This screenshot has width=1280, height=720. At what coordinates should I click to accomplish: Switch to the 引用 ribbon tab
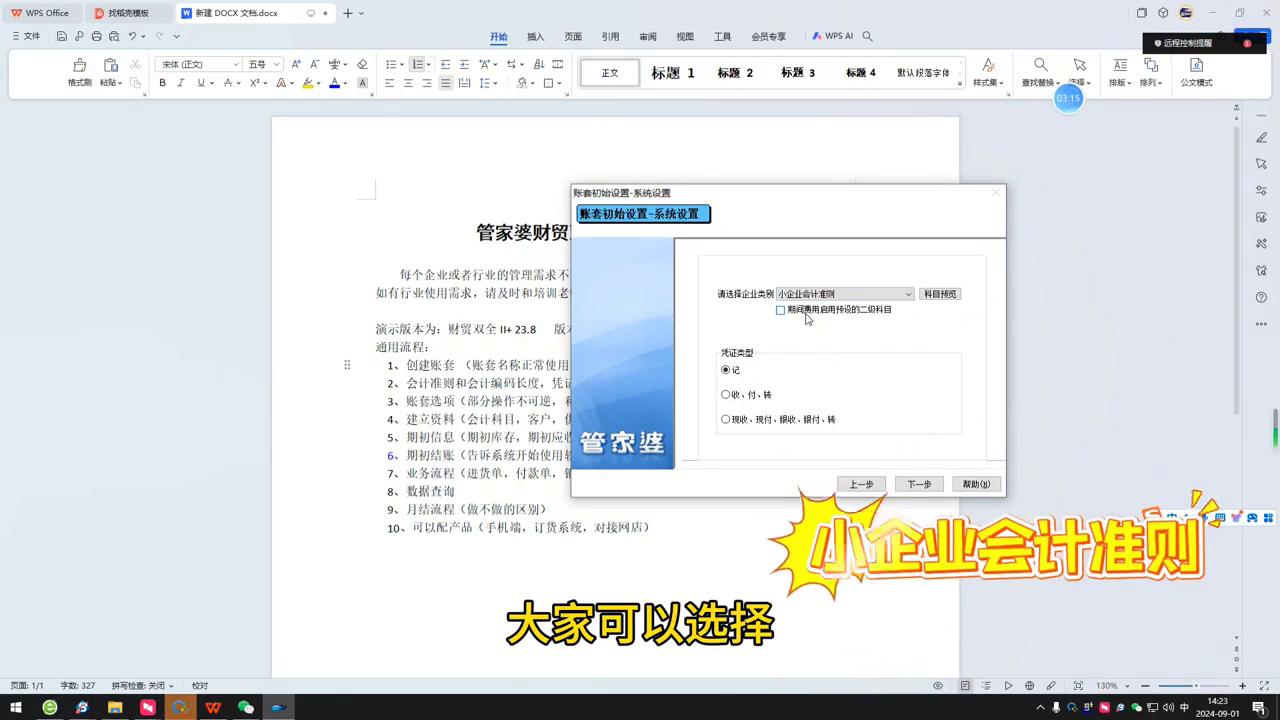click(610, 36)
